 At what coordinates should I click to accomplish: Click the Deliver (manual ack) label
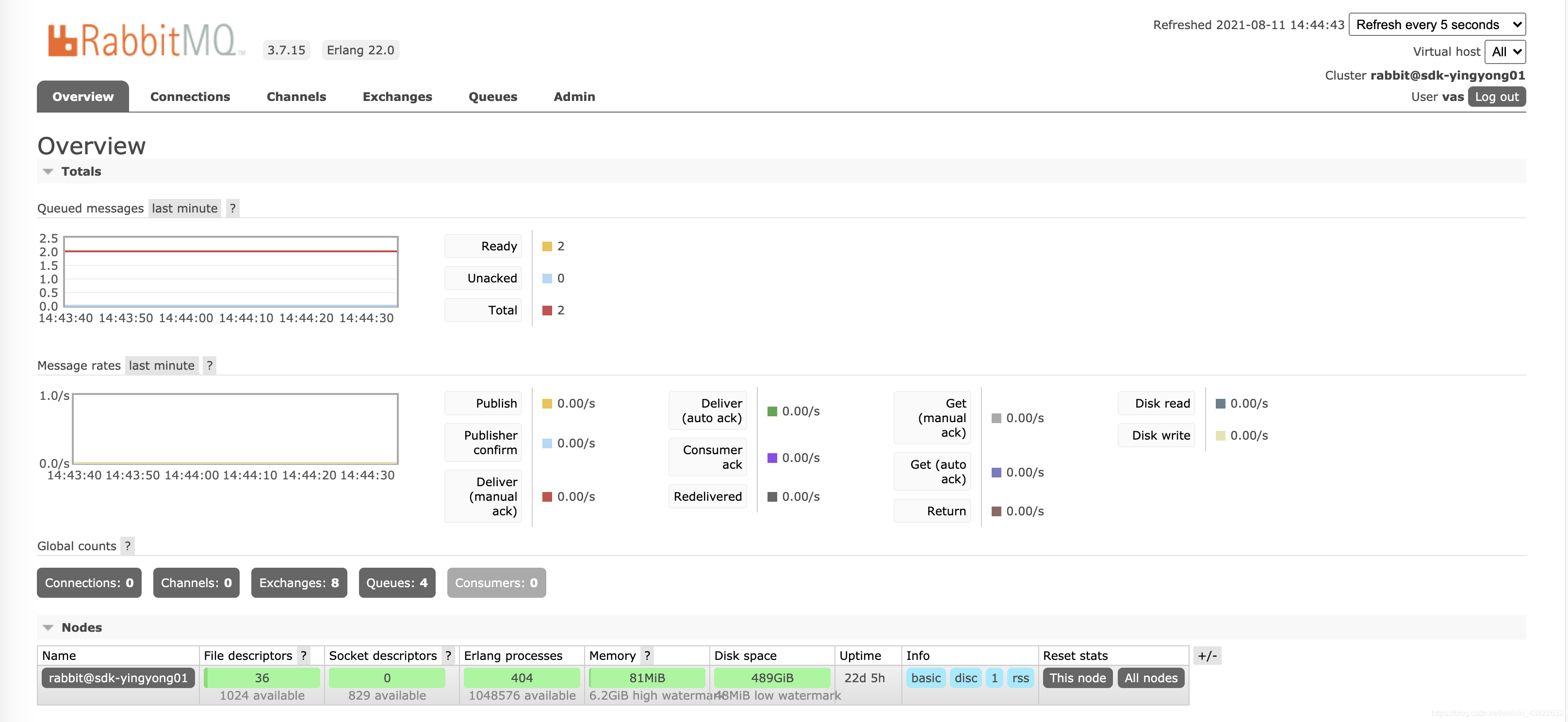click(x=483, y=497)
